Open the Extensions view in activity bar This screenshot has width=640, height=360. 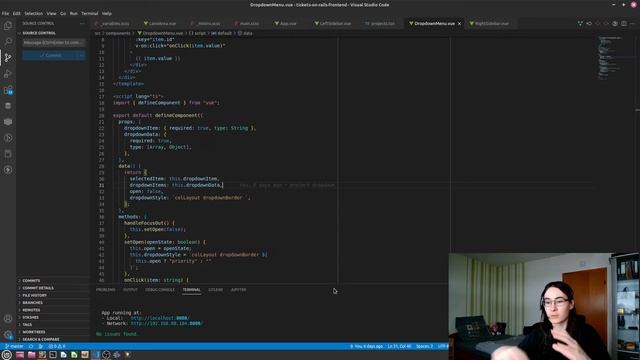point(8,90)
